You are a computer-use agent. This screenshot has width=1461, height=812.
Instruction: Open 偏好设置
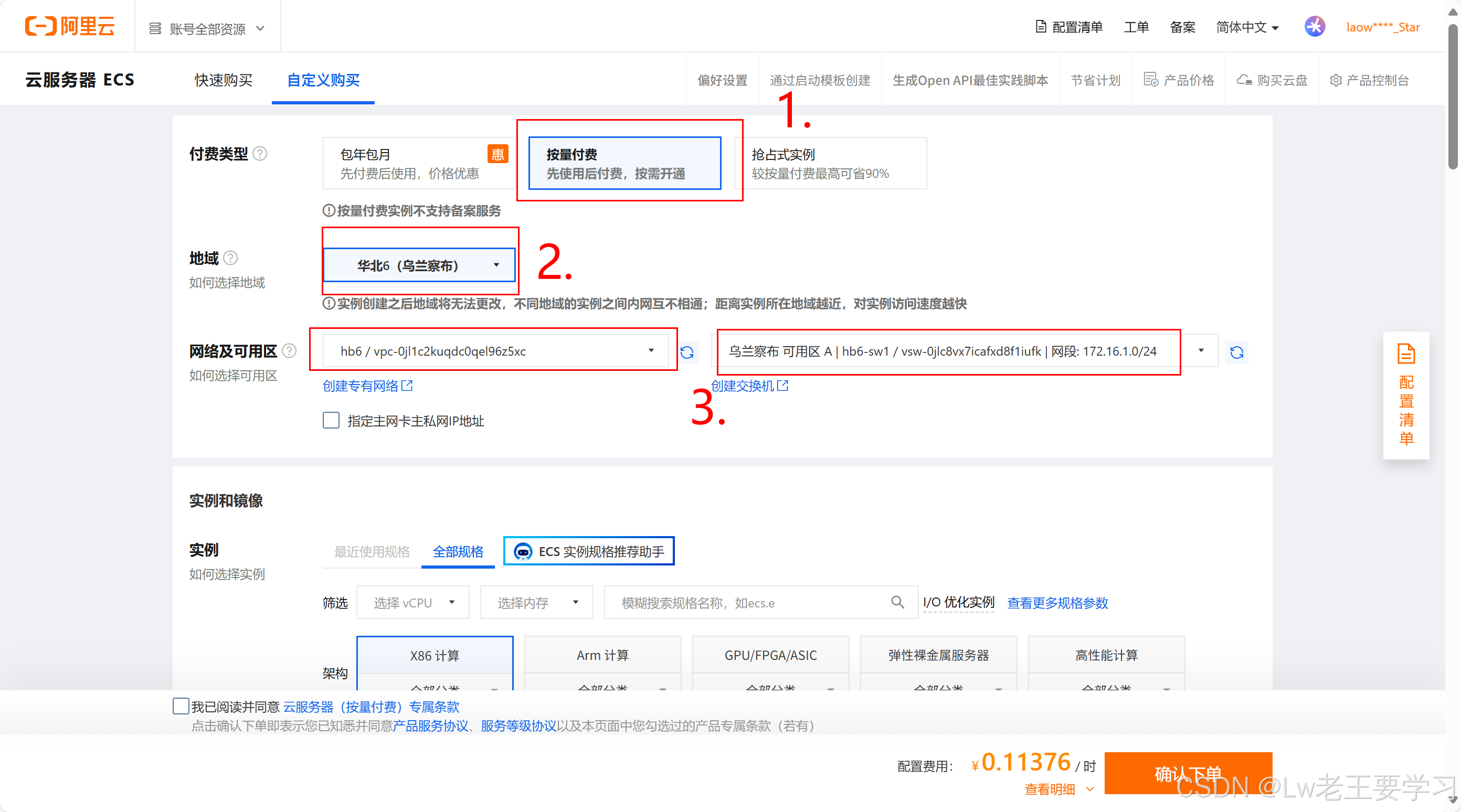click(722, 80)
